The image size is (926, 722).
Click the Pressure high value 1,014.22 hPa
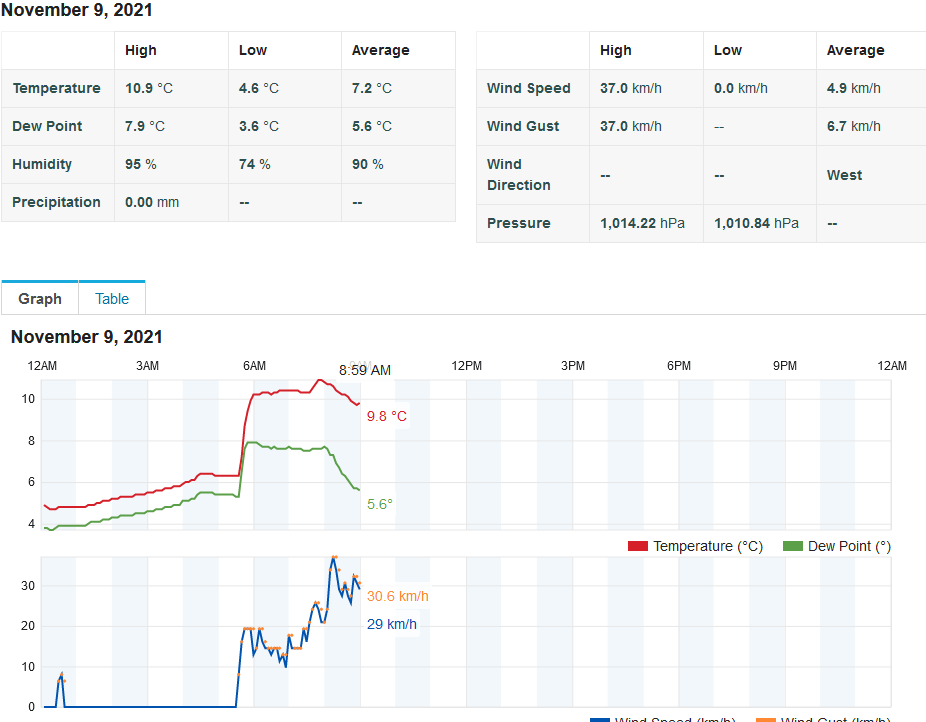point(642,223)
